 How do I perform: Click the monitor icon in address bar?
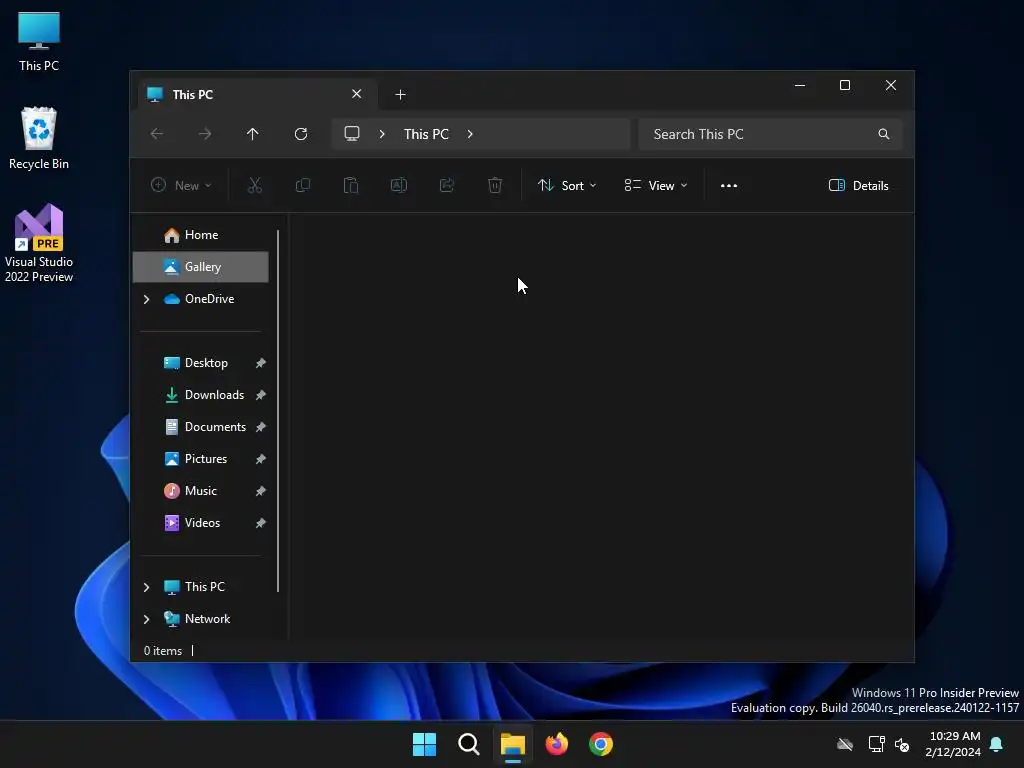click(352, 134)
